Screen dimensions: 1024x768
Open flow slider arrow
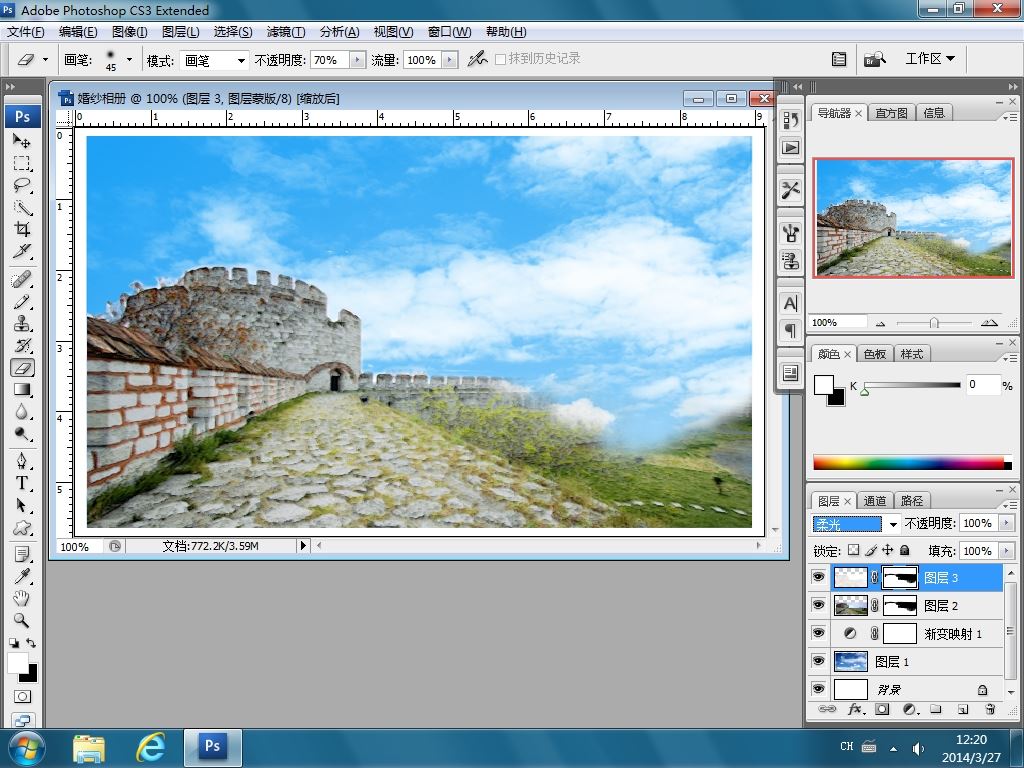click(x=450, y=60)
